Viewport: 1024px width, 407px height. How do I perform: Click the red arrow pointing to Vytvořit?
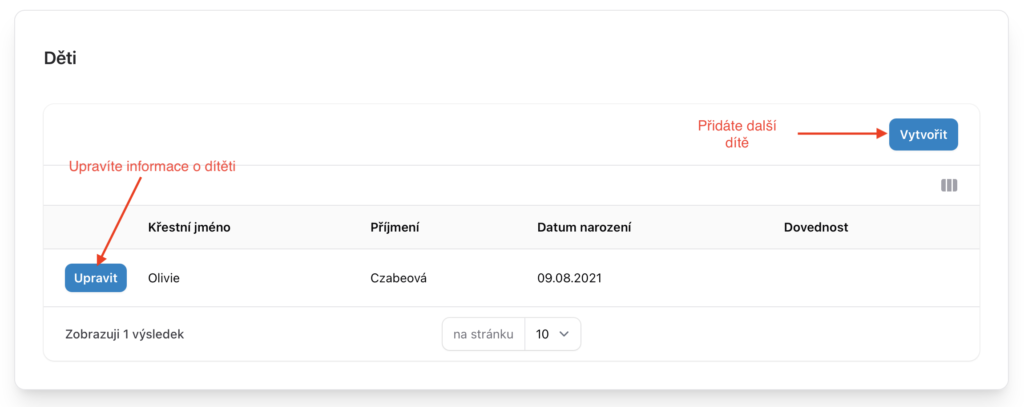838,132
